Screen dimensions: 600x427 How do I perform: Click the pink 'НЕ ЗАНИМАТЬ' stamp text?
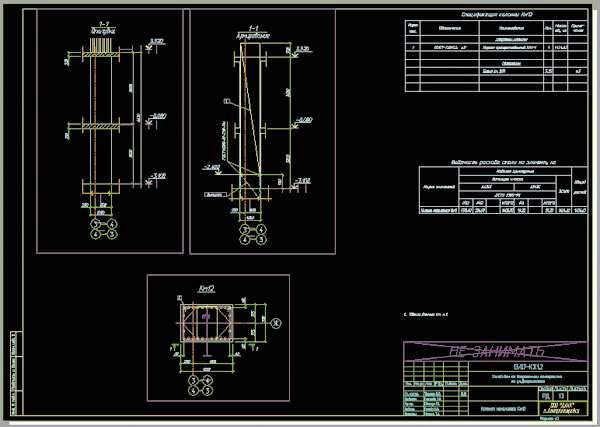pyautogui.click(x=495, y=352)
